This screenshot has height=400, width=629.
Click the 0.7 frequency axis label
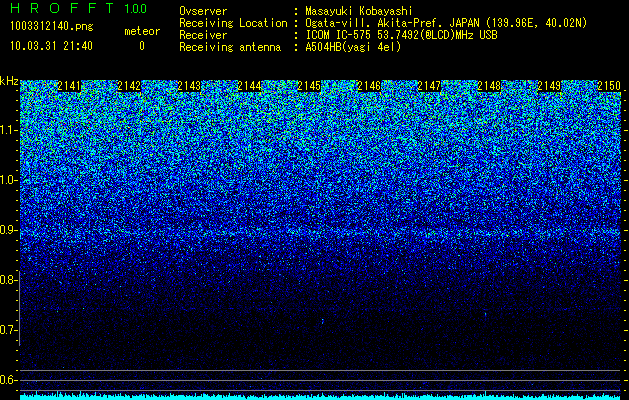pos(9,330)
